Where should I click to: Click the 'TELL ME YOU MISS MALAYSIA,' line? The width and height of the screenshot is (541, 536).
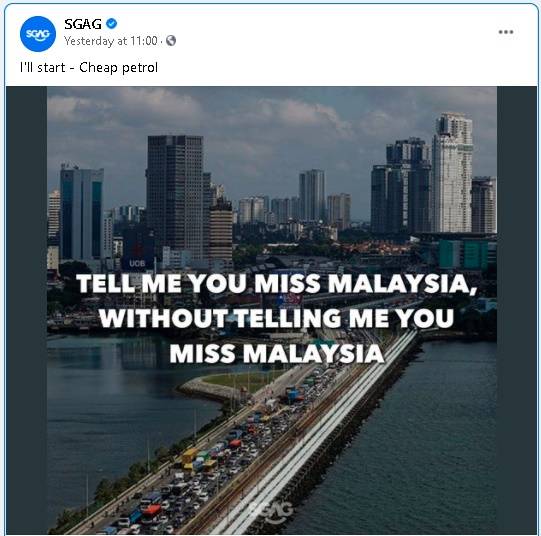(277, 283)
